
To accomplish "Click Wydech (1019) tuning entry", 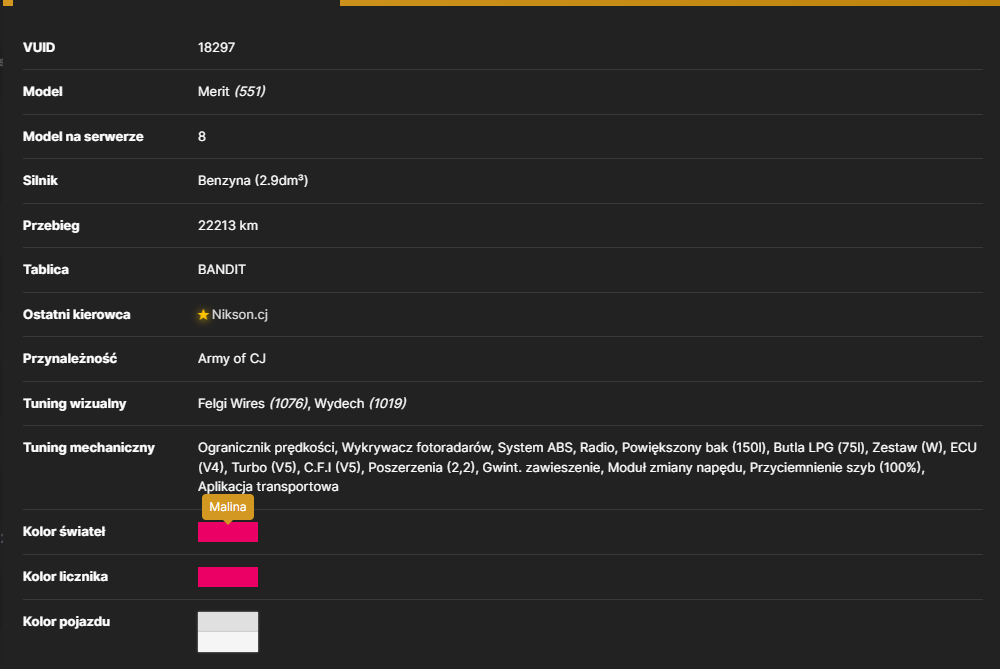I will click(360, 403).
